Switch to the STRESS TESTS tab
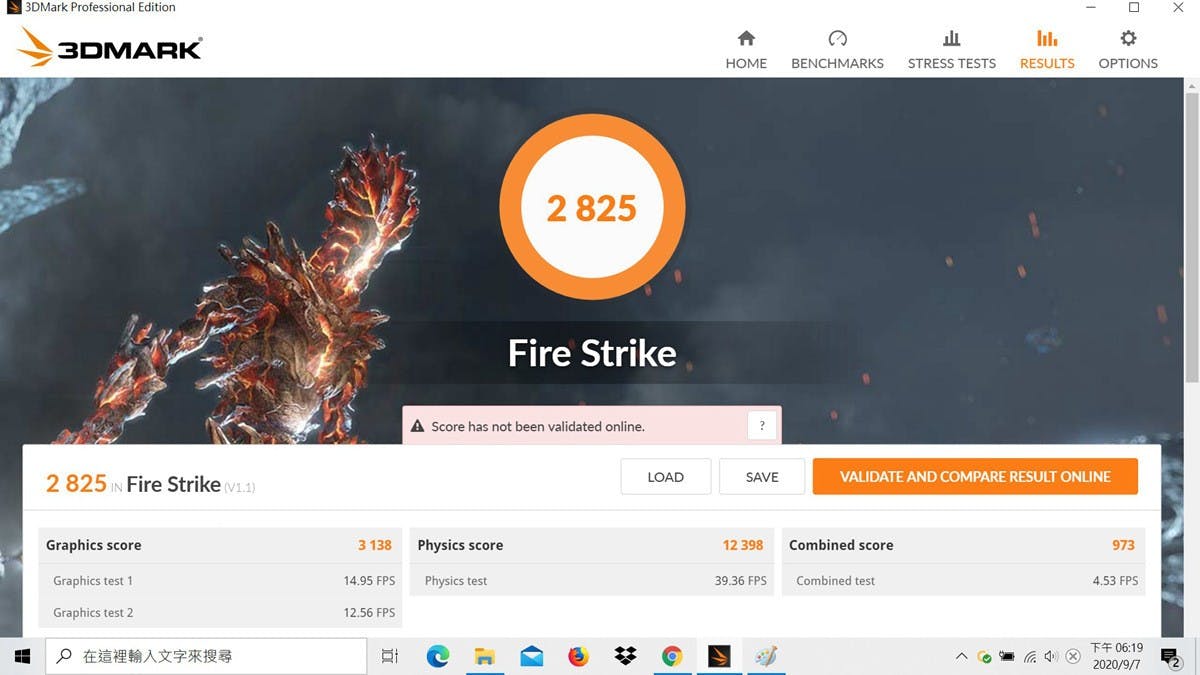Screen dimensions: 1200x675 coord(951,50)
